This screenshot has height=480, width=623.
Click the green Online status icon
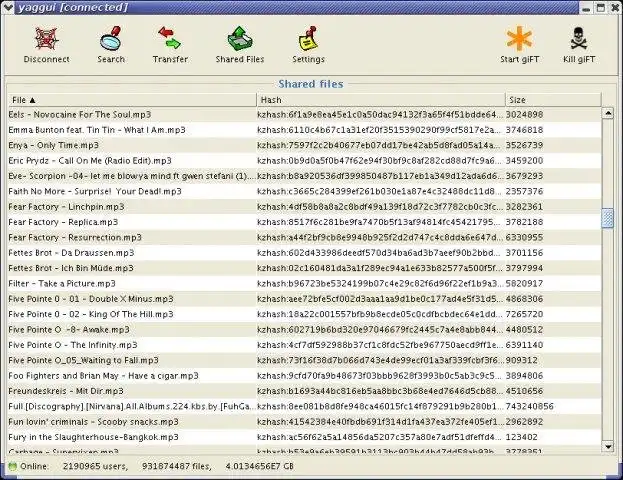[12, 466]
